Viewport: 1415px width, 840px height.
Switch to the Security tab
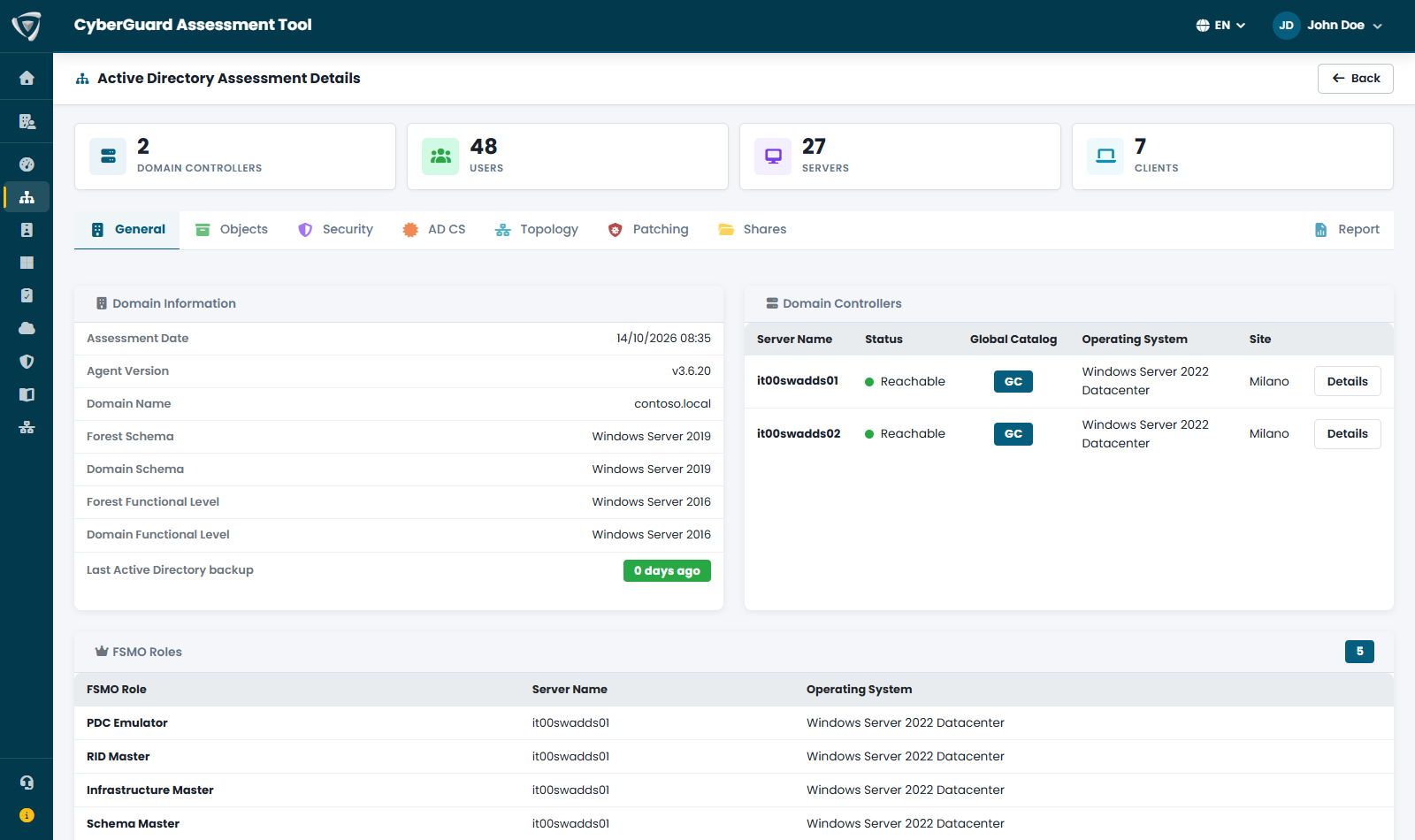(335, 230)
